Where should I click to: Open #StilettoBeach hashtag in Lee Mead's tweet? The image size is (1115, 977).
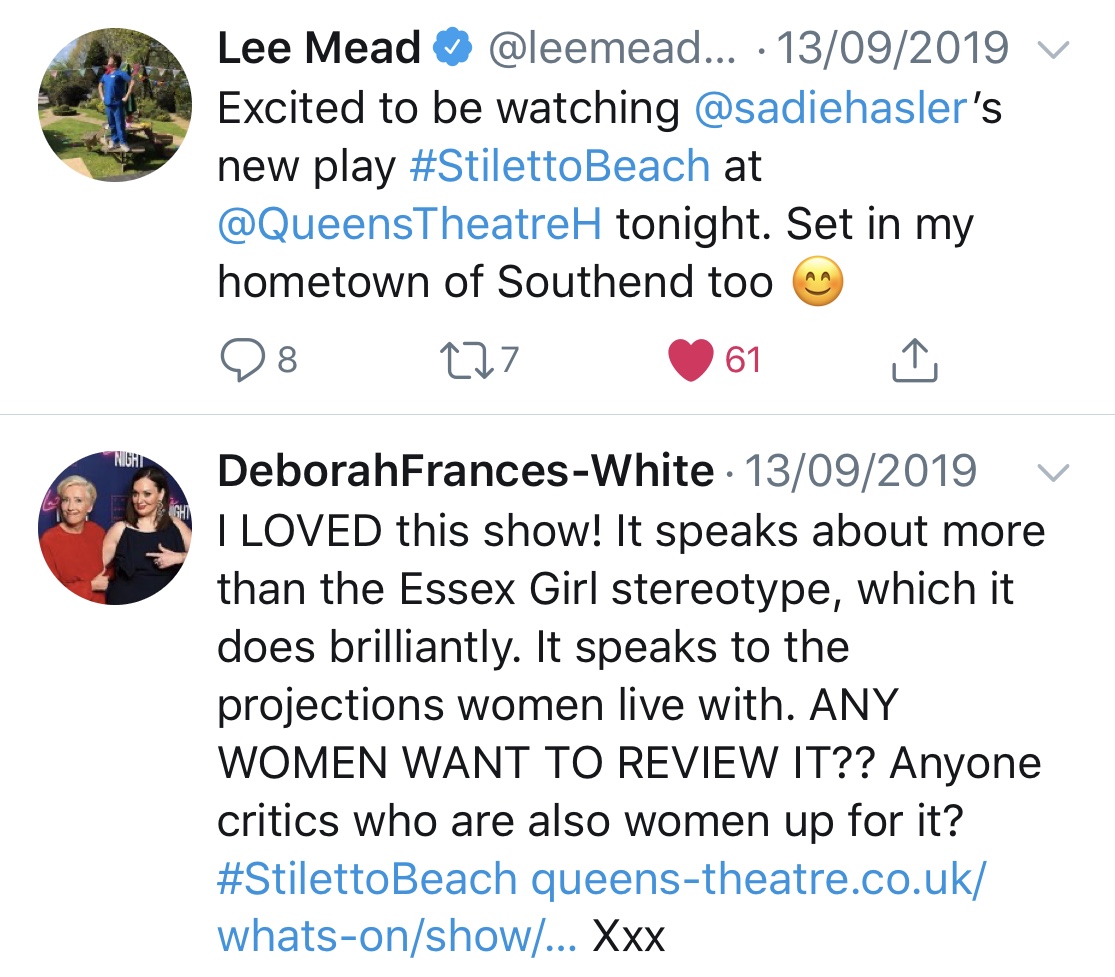(x=560, y=167)
